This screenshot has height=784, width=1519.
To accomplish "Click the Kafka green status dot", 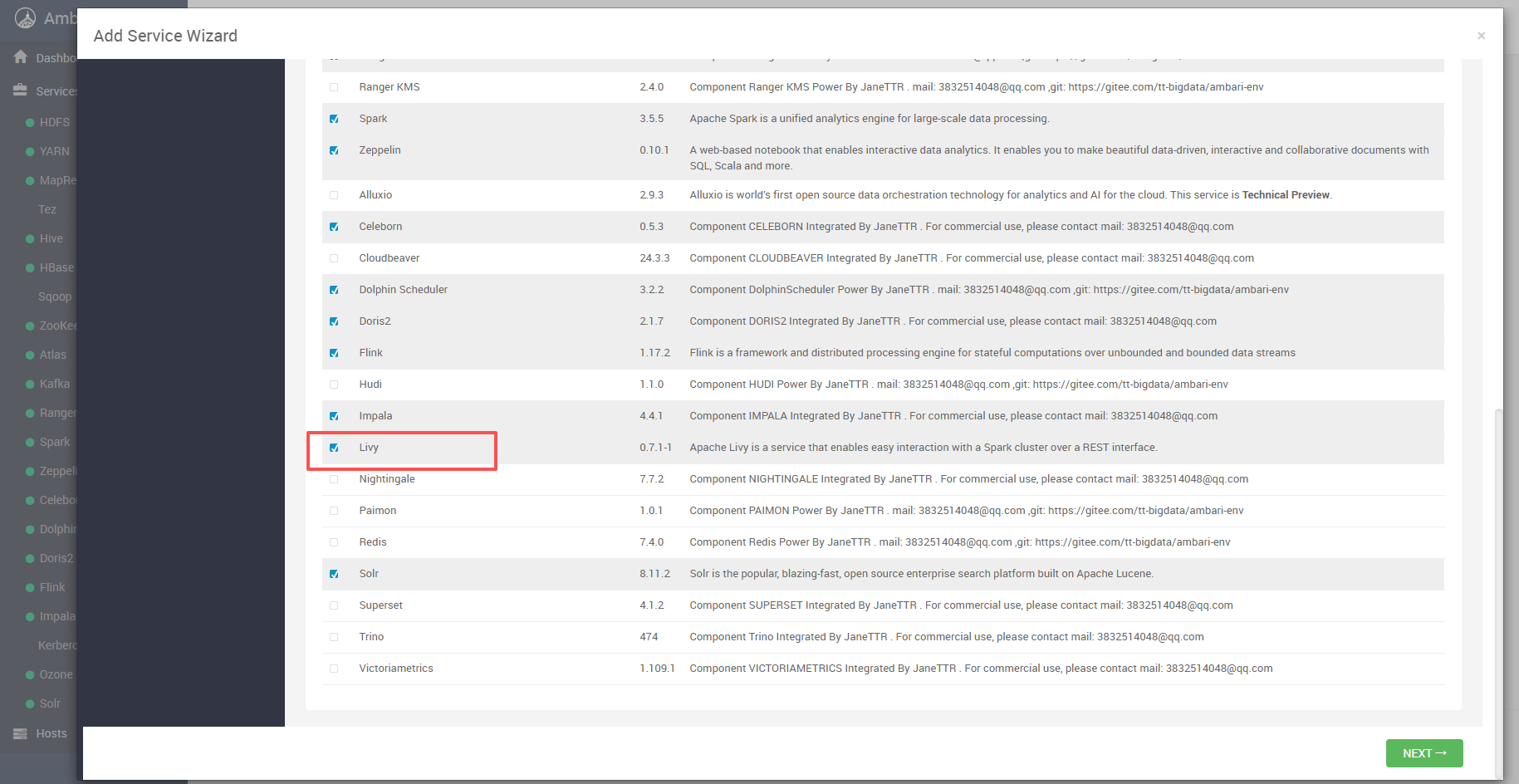I will point(30,385).
